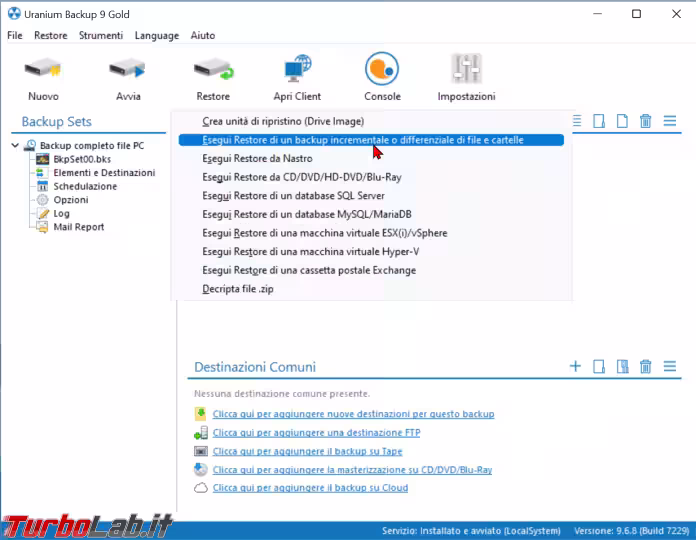Click the Backup Sets heading

click(56, 121)
